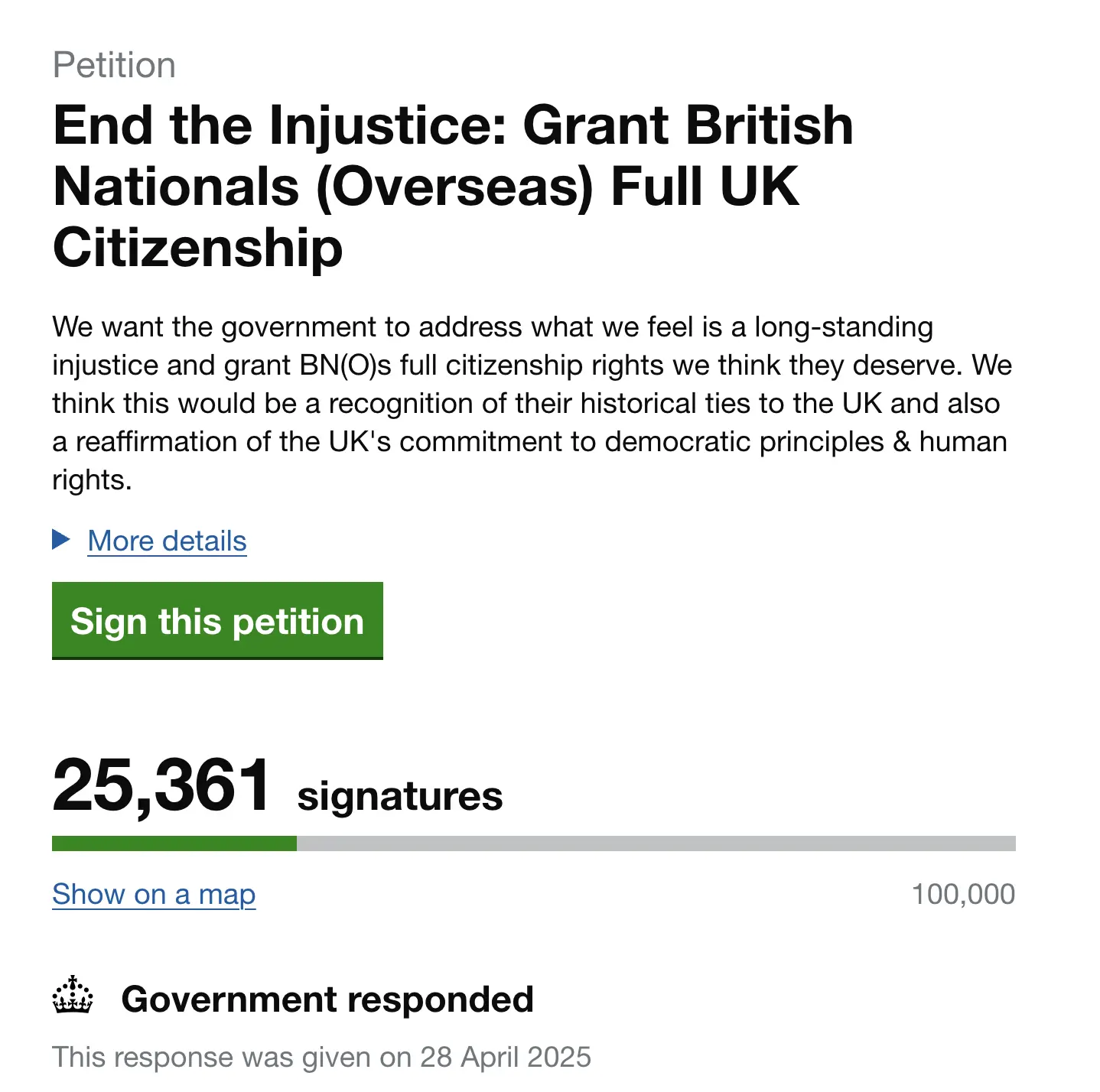
Task: Click the word rights ending the description
Action: pos(92,480)
